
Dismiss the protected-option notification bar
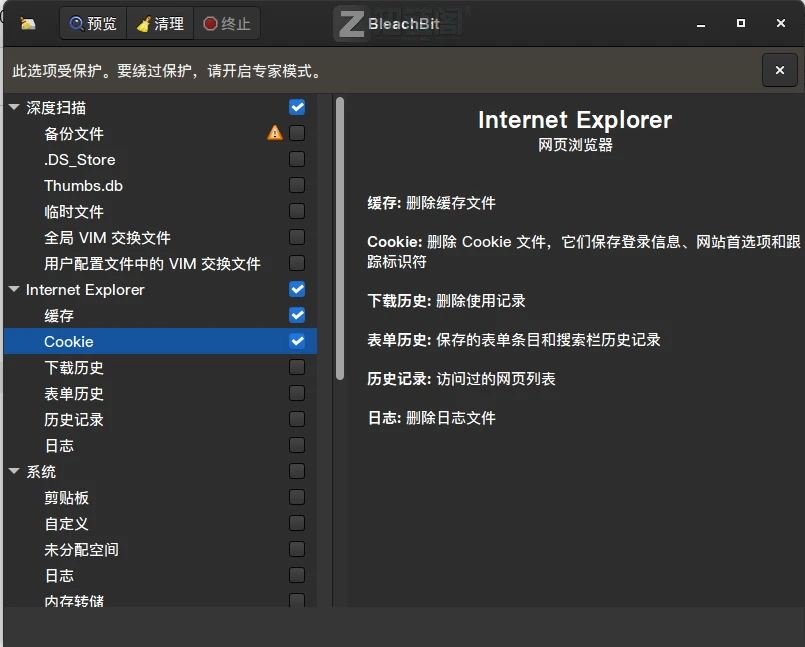click(779, 70)
